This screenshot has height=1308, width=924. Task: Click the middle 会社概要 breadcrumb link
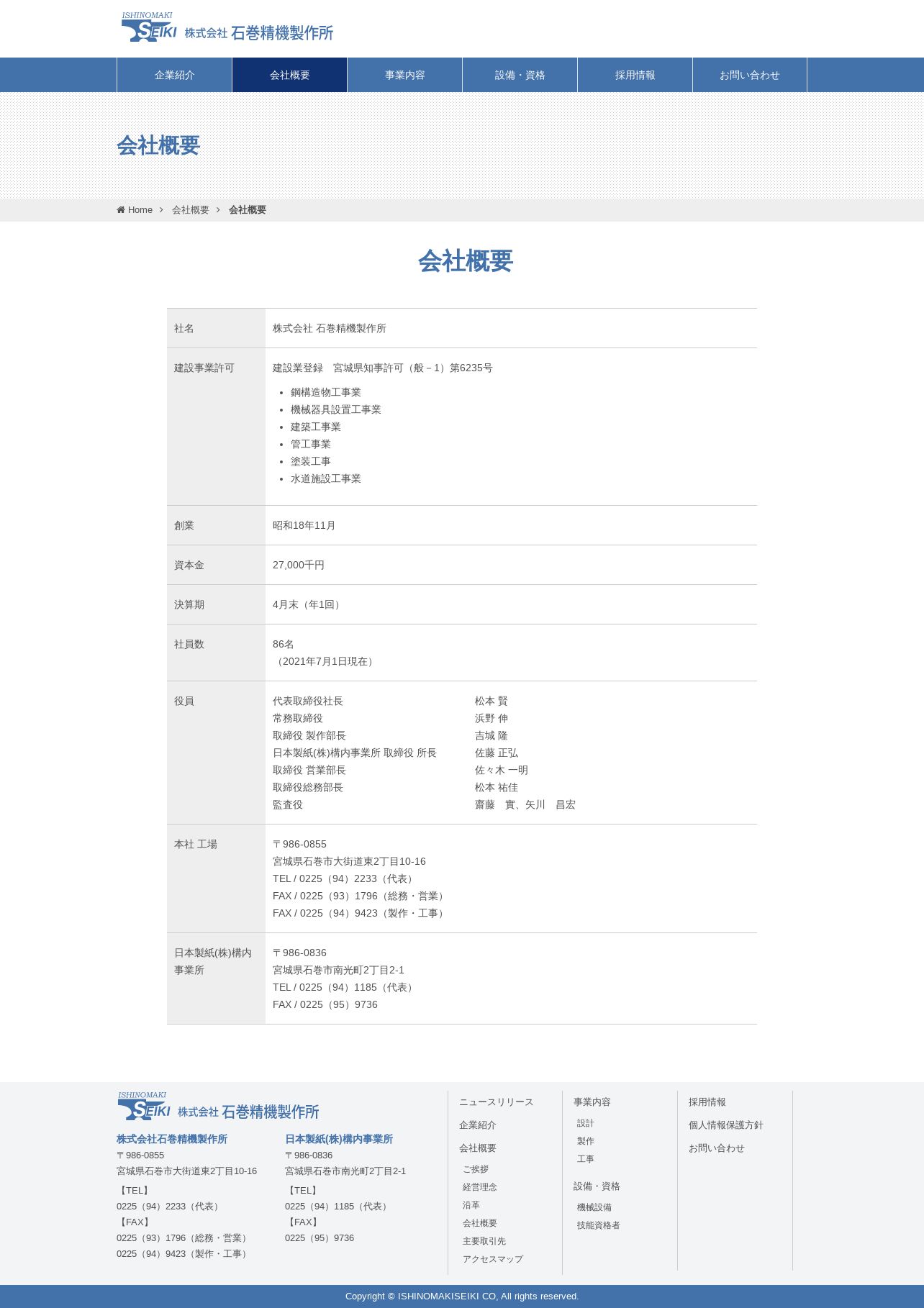click(191, 210)
